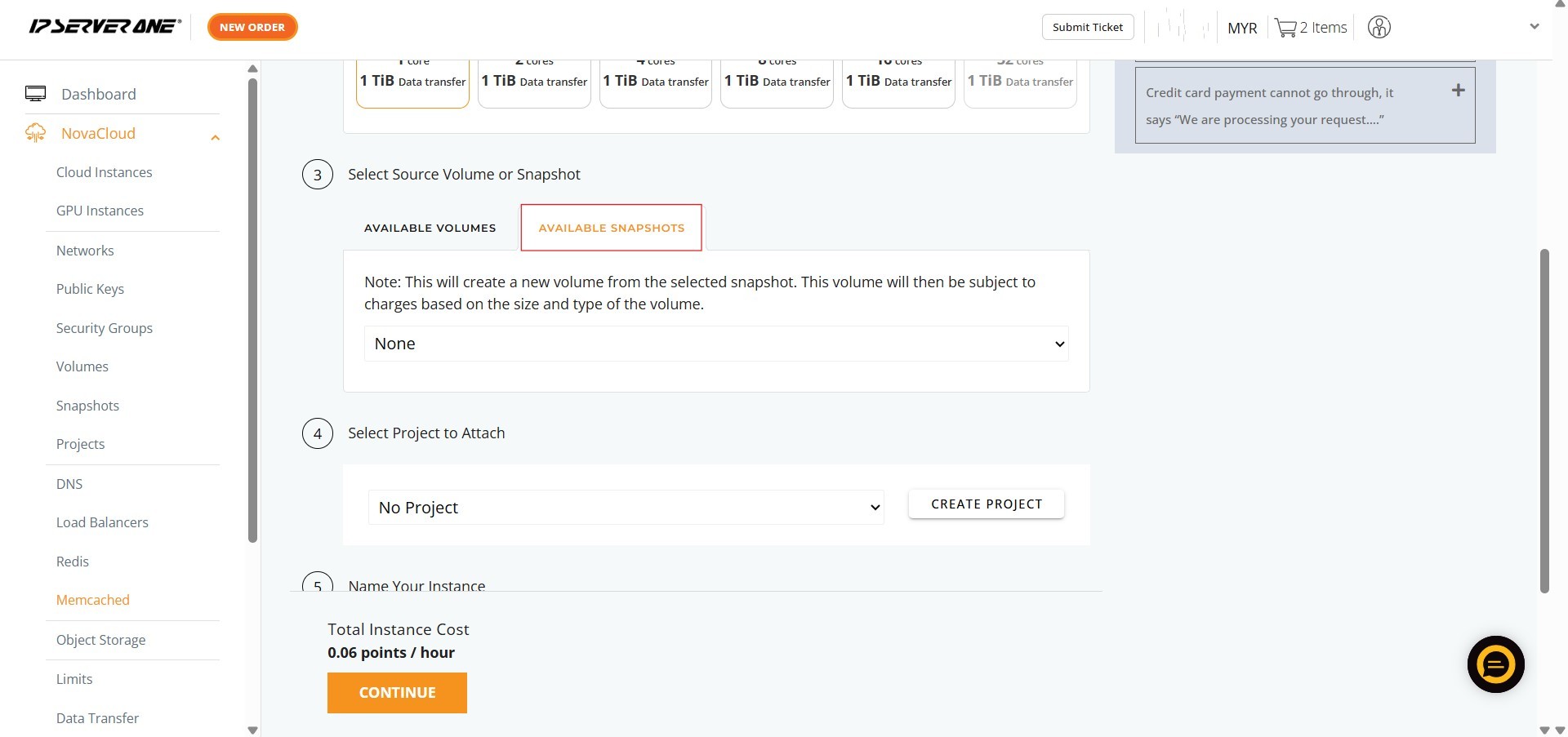
Task: Click the Dashboard monitor icon
Action: coord(36,94)
